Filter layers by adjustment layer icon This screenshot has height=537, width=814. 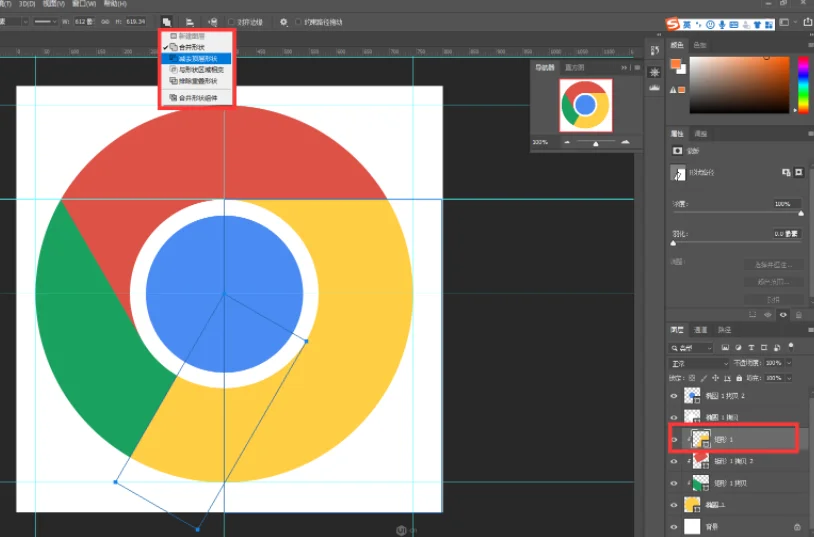click(738, 347)
